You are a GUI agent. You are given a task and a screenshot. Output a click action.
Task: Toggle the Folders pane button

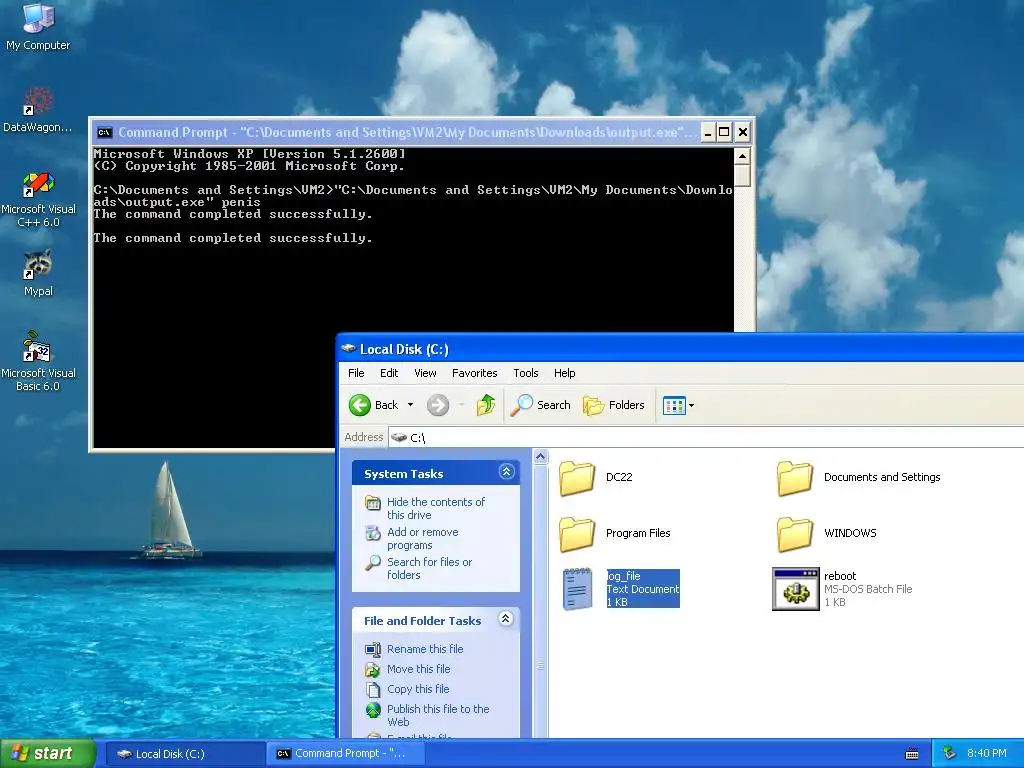[x=614, y=405]
